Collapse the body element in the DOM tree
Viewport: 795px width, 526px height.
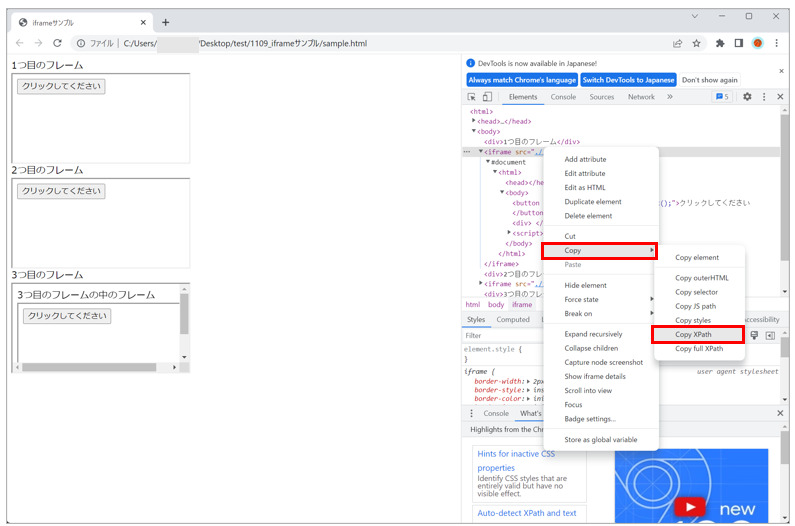474,131
